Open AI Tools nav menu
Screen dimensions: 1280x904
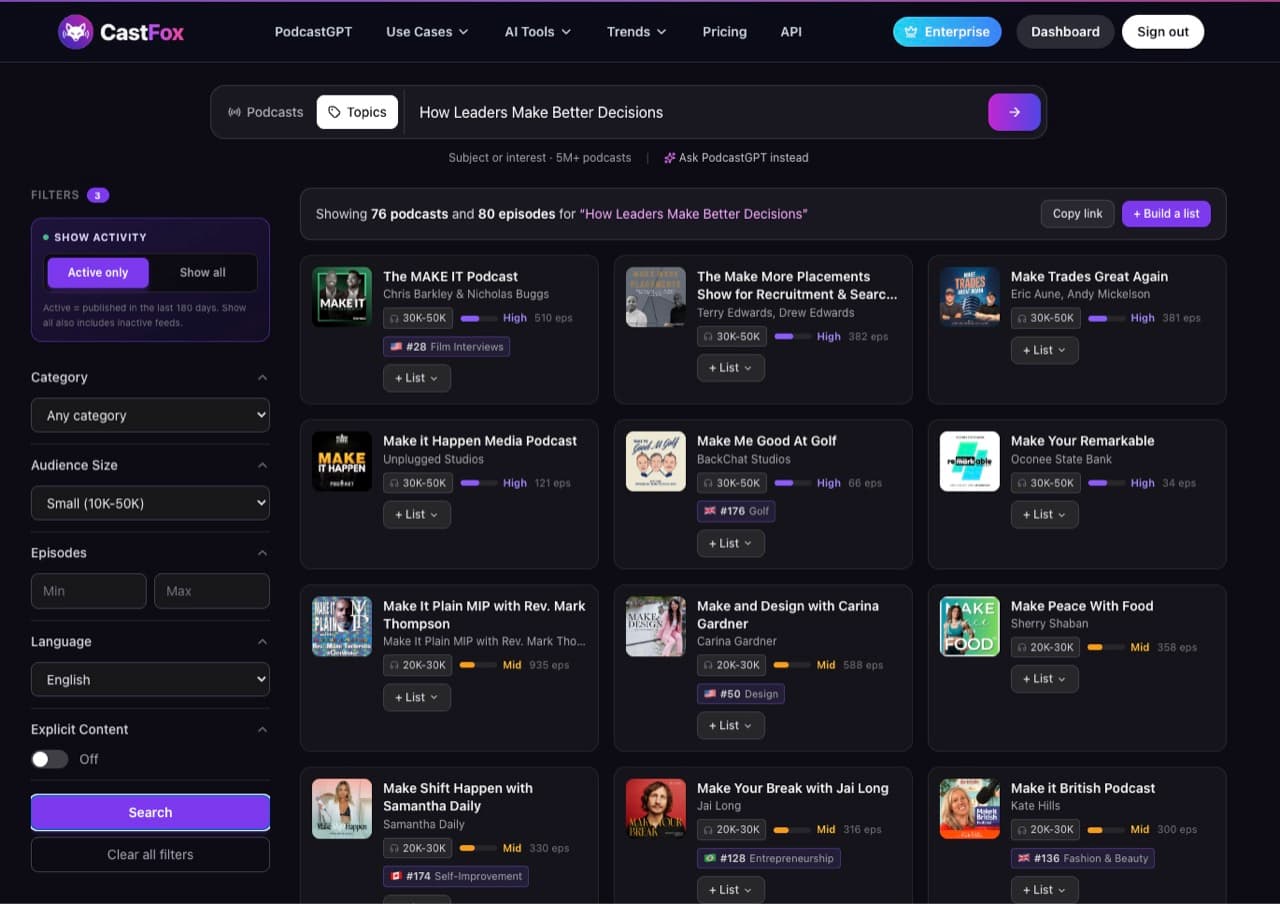[538, 32]
